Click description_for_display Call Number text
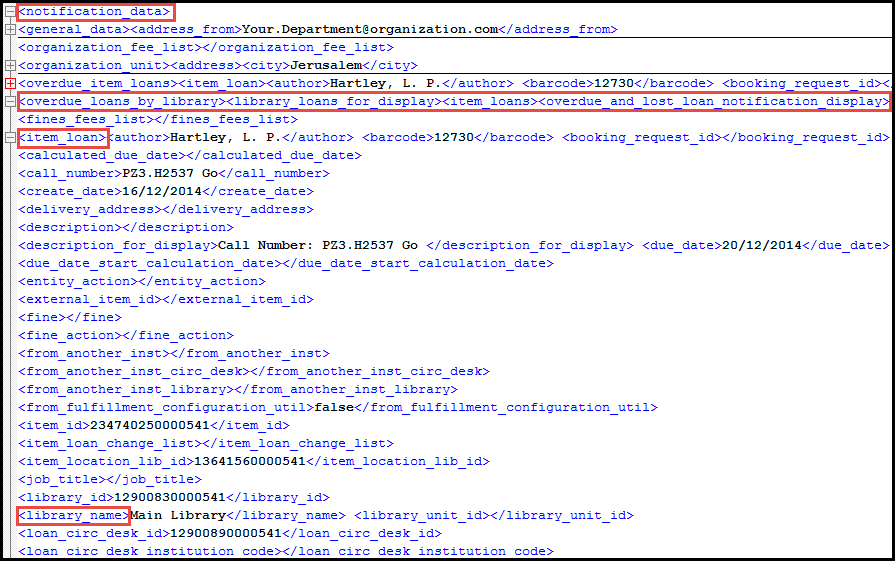 (x=318, y=245)
